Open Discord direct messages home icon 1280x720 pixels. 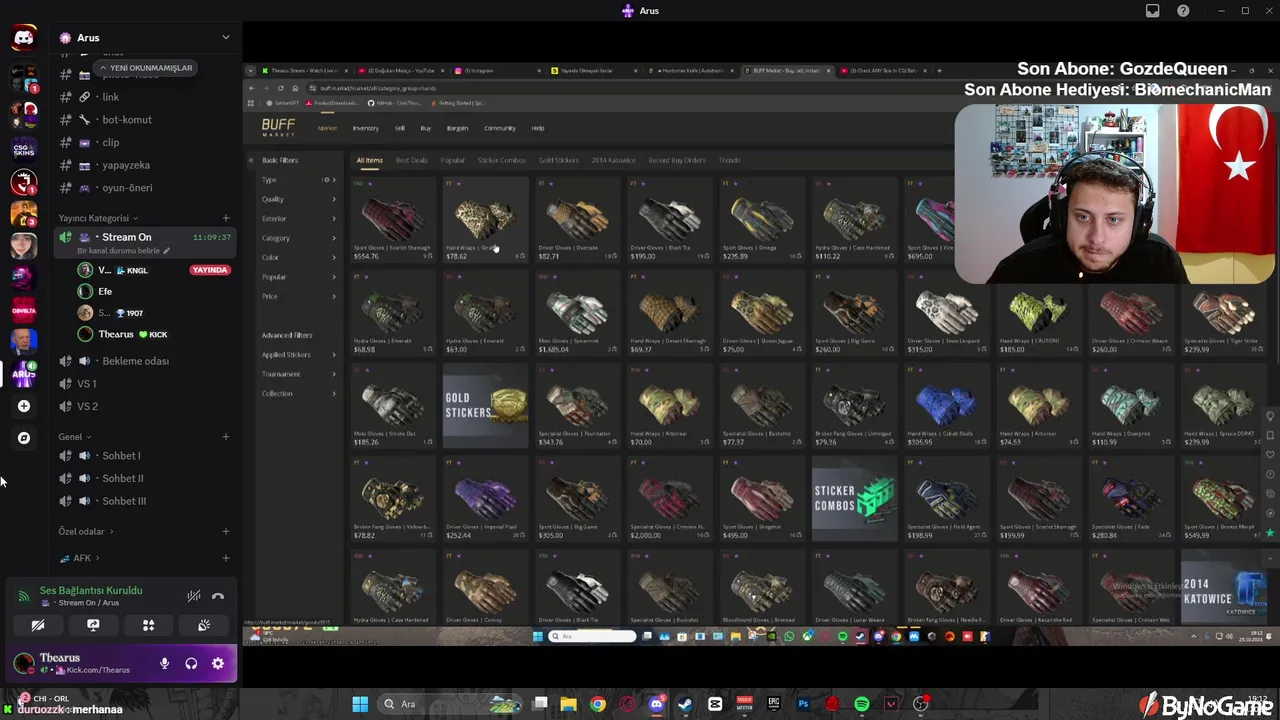click(24, 38)
